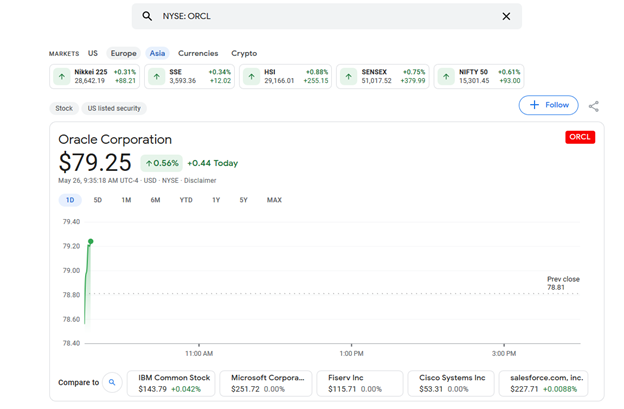The height and width of the screenshot is (409, 624).
Task: Select the 1Y chart range
Action: (x=216, y=200)
